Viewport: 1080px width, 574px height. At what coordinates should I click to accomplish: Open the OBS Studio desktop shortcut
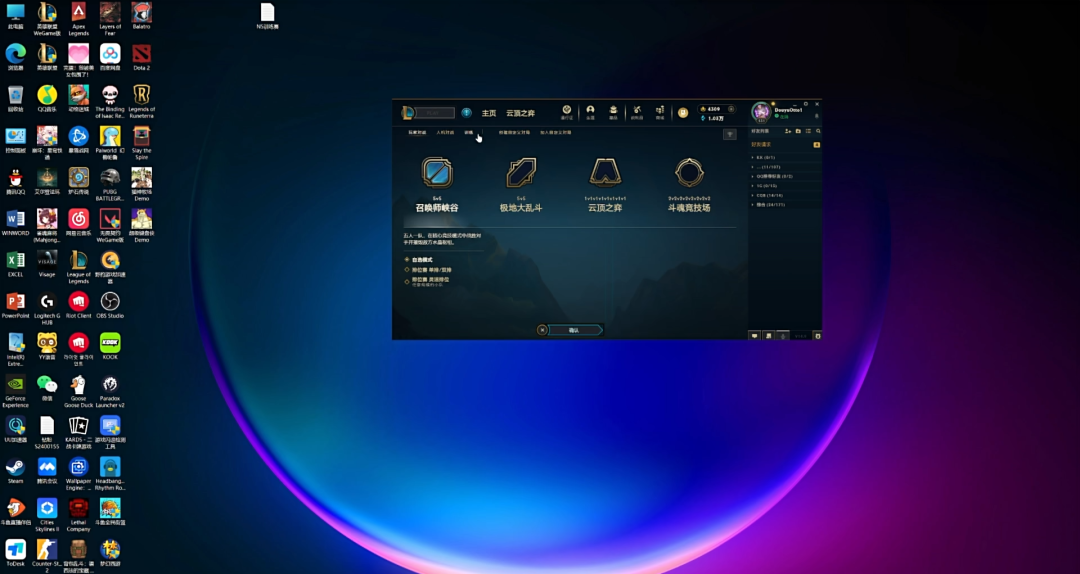click(110, 305)
